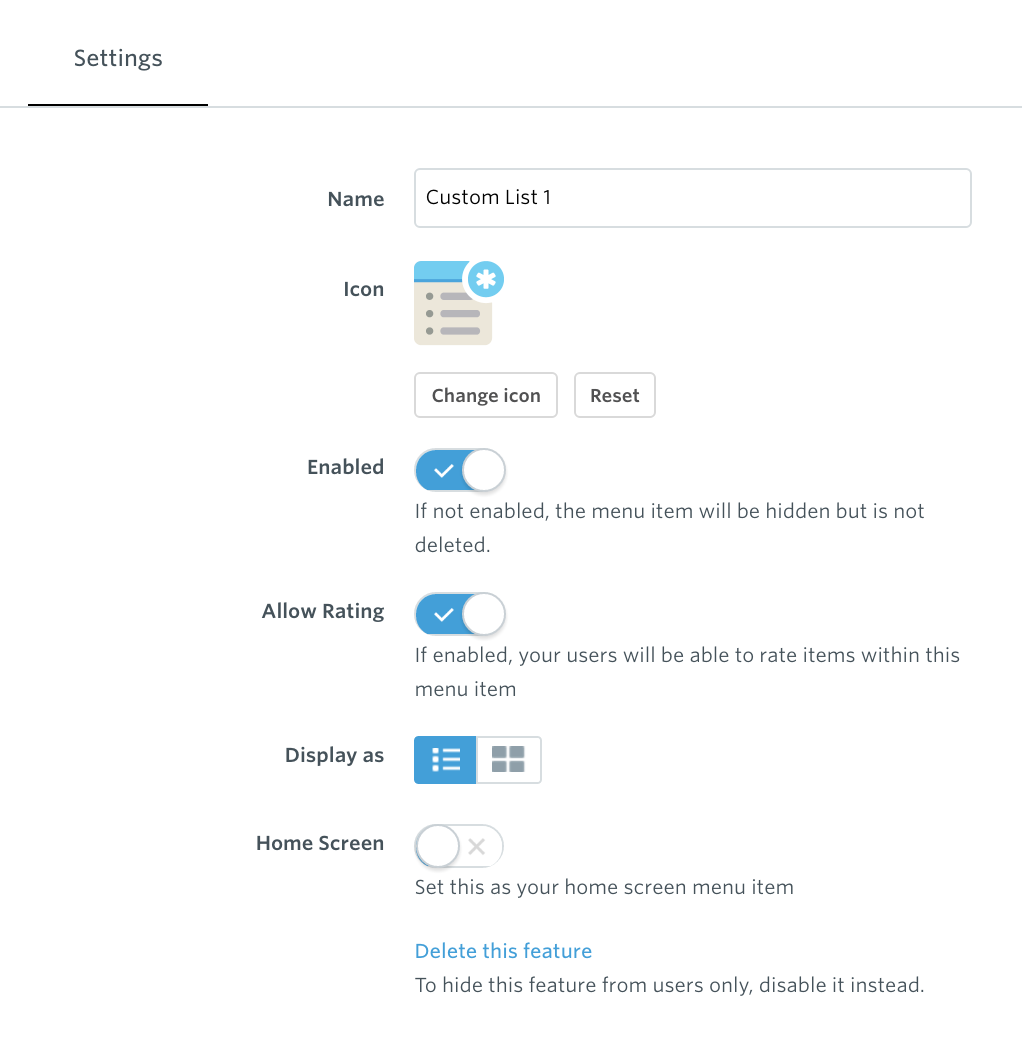Open the Settings tab

click(x=118, y=58)
